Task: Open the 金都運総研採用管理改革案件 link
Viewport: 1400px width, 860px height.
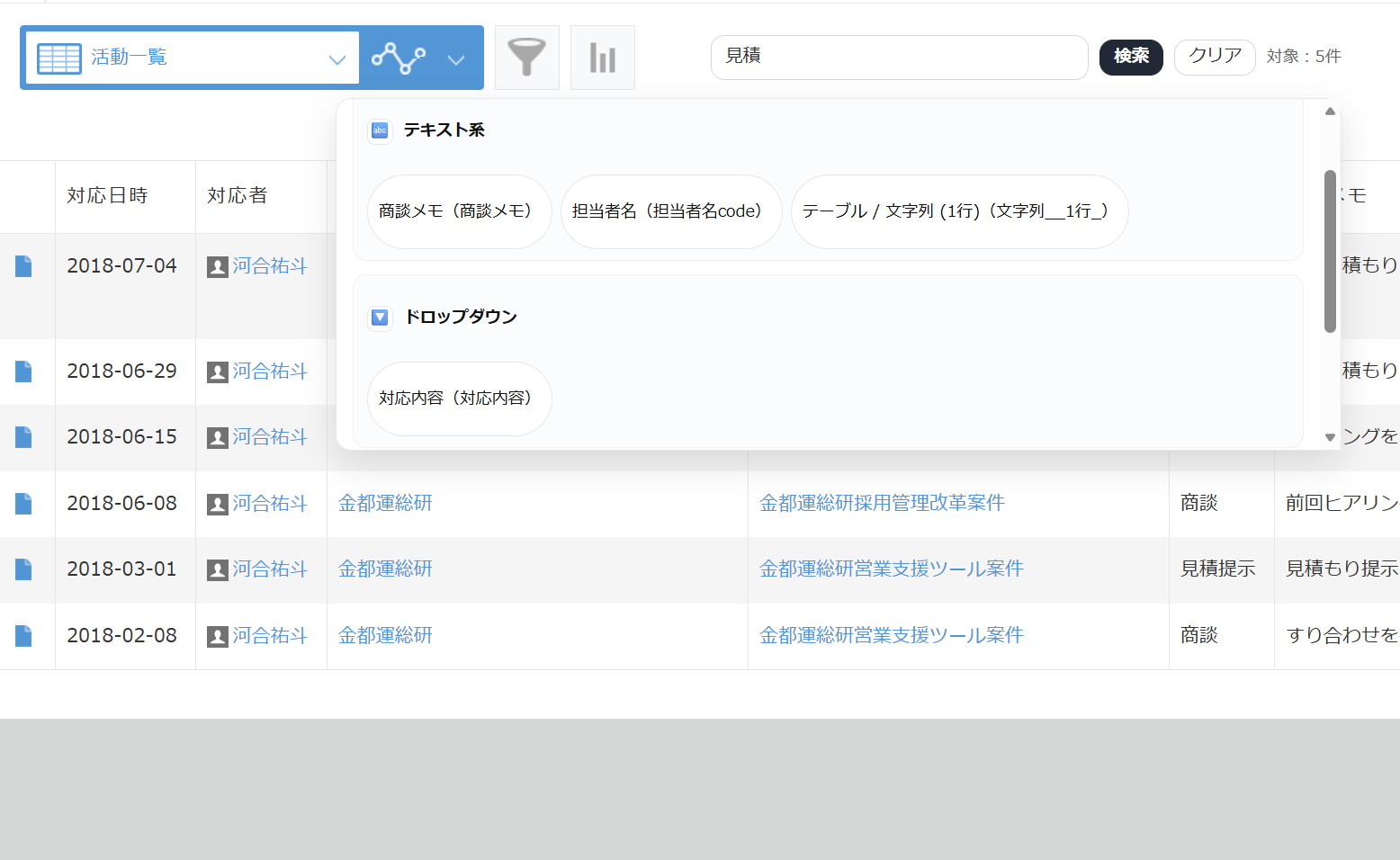Action: click(x=882, y=503)
